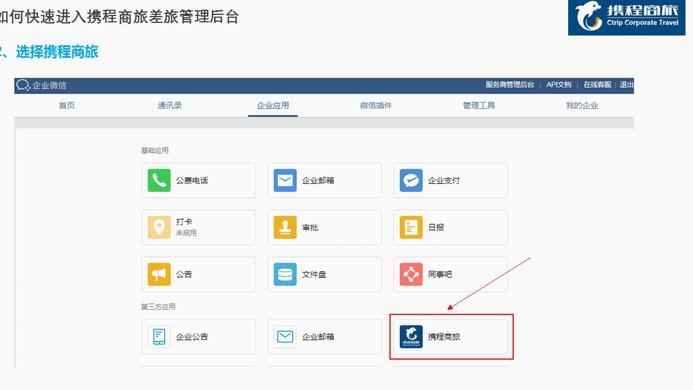The image size is (693, 390).
Task: Open the 服务商管理后台 link
Action: click(510, 84)
